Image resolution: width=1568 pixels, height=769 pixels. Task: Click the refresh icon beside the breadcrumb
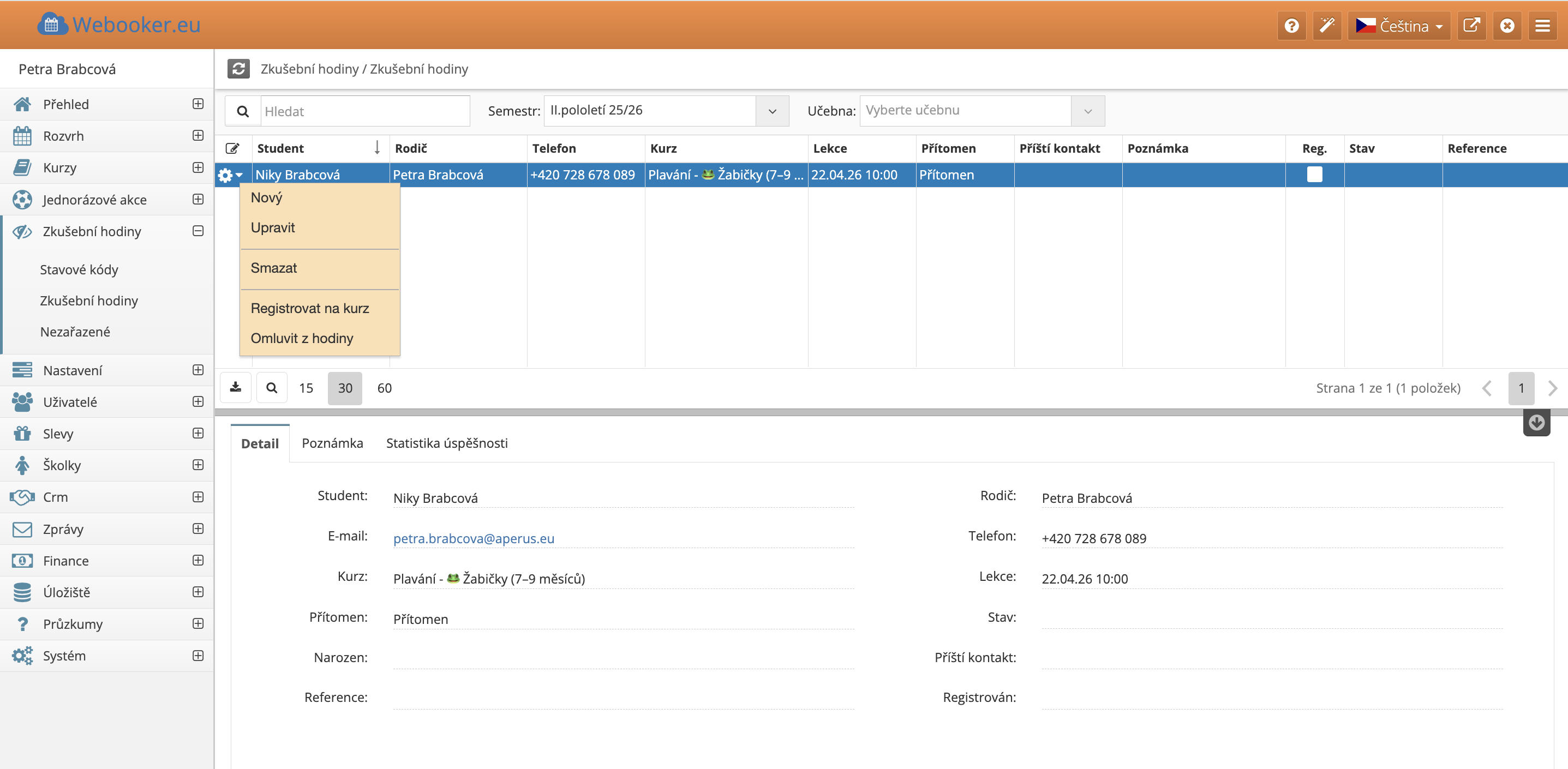click(x=238, y=69)
